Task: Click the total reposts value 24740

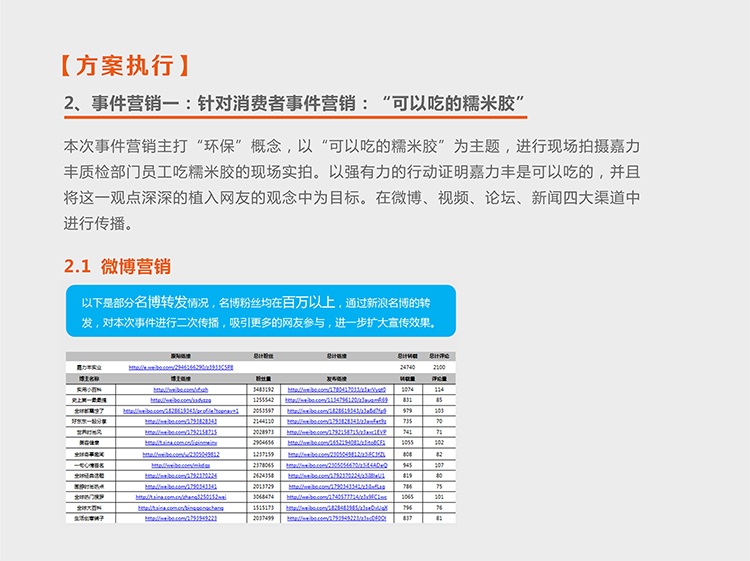Action: pos(407,368)
